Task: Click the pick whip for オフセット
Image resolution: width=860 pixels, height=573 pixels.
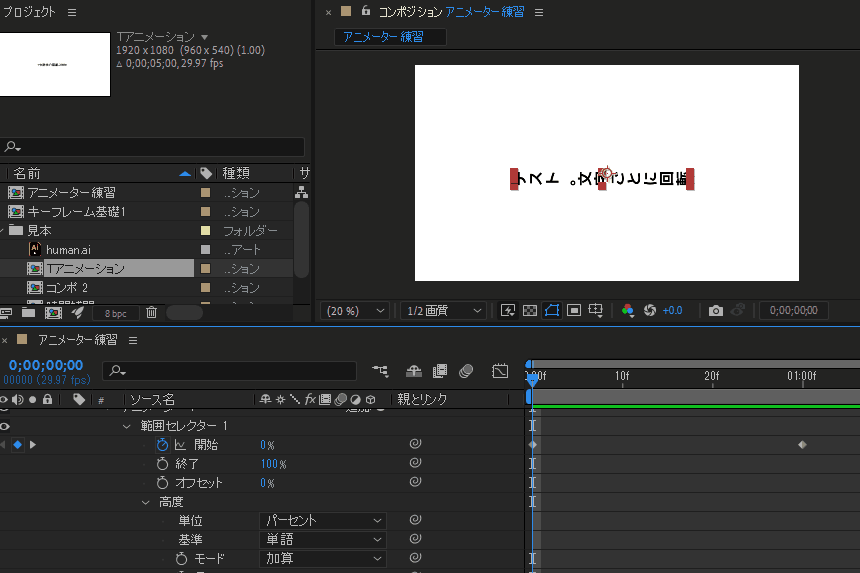Action: (415, 482)
